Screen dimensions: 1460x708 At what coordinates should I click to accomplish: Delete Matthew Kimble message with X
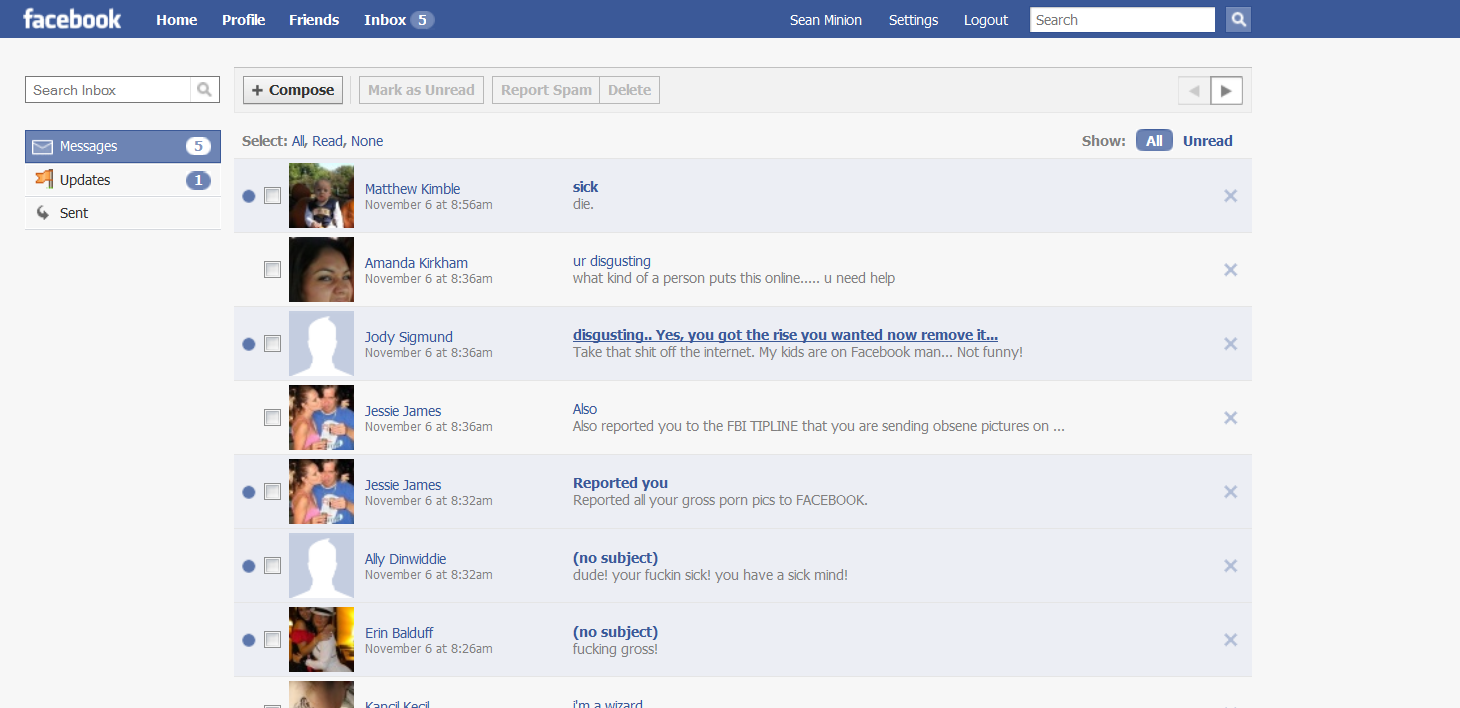coord(1231,196)
